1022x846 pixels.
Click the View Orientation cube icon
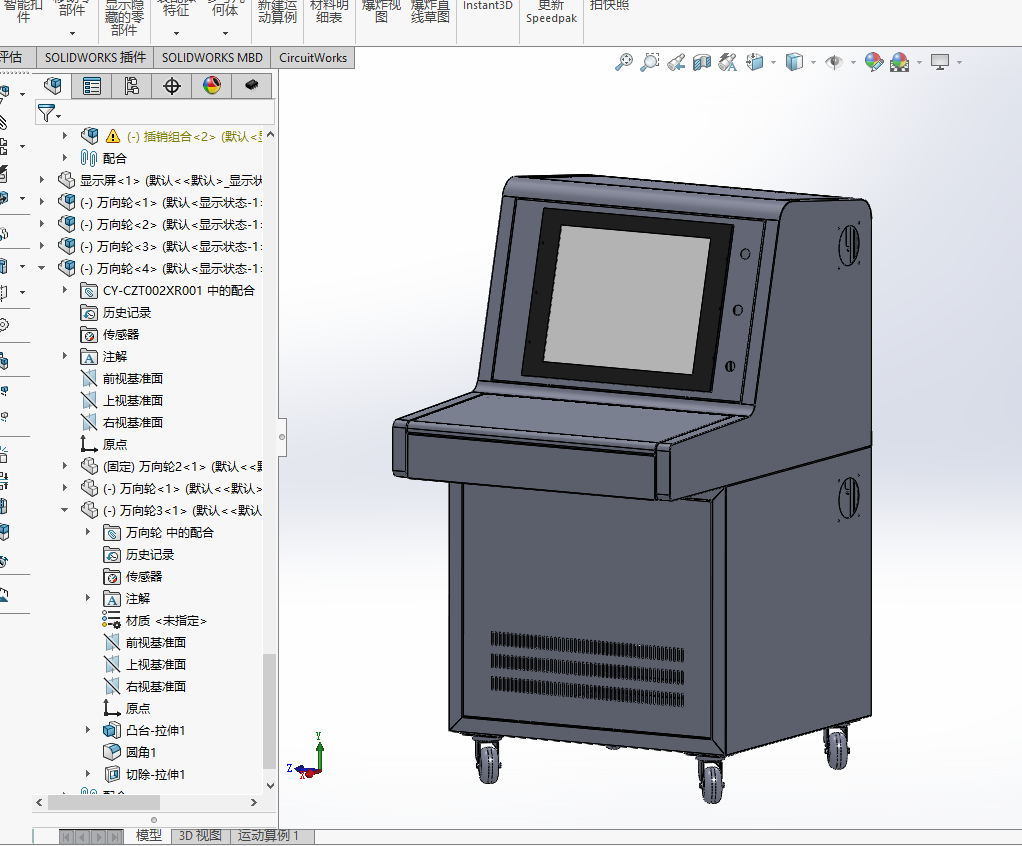click(x=755, y=62)
